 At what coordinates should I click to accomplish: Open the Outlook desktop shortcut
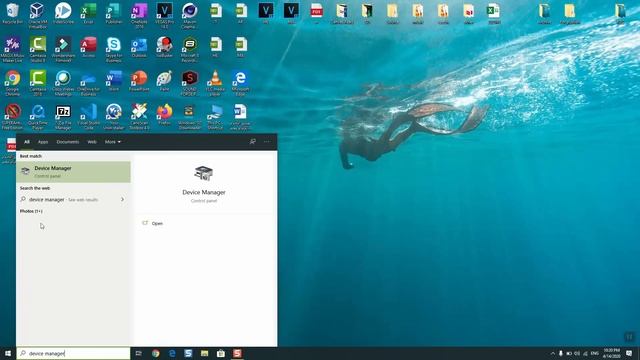pos(139,47)
